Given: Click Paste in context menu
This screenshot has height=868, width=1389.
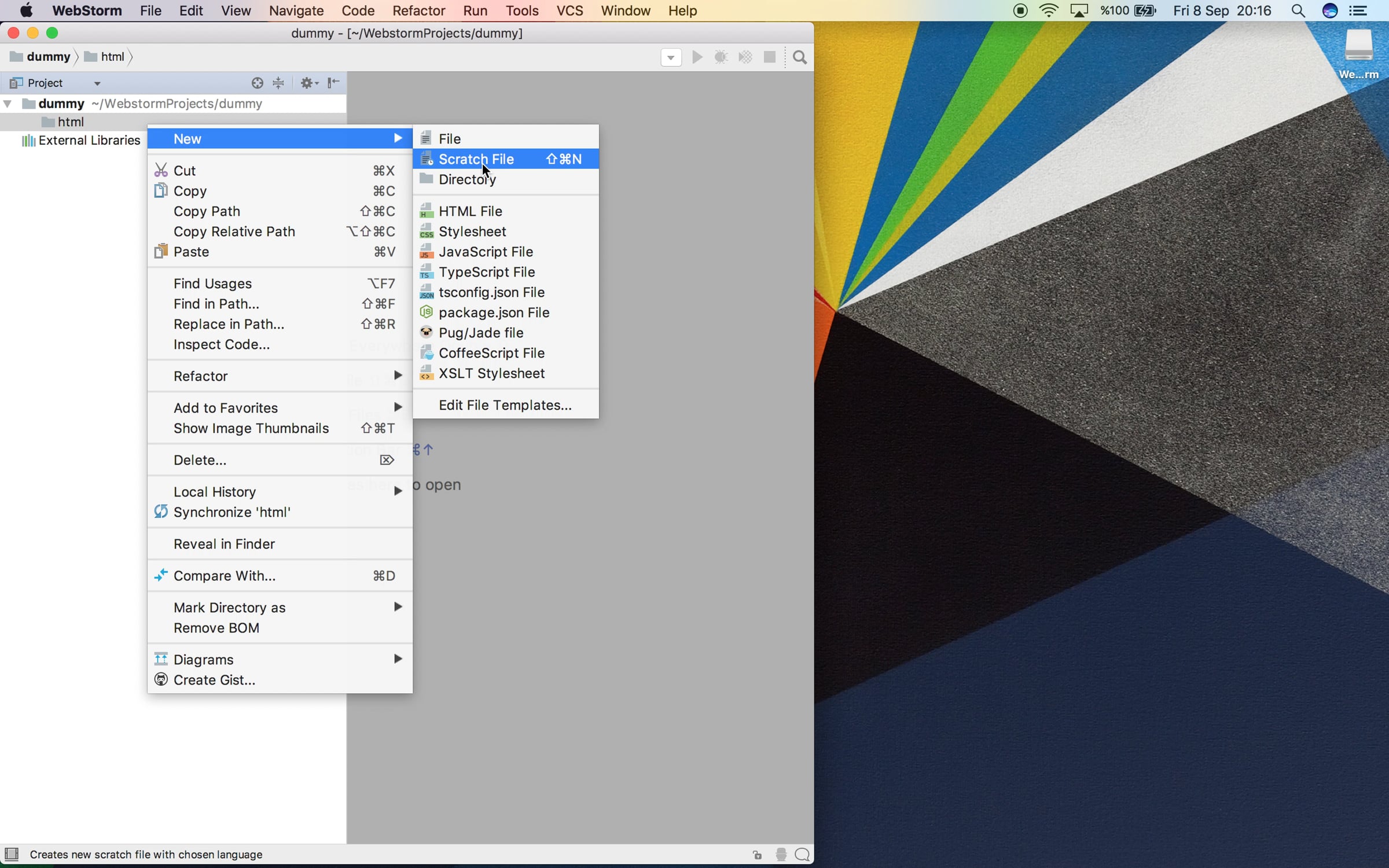Looking at the screenshot, I should [x=280, y=252].
